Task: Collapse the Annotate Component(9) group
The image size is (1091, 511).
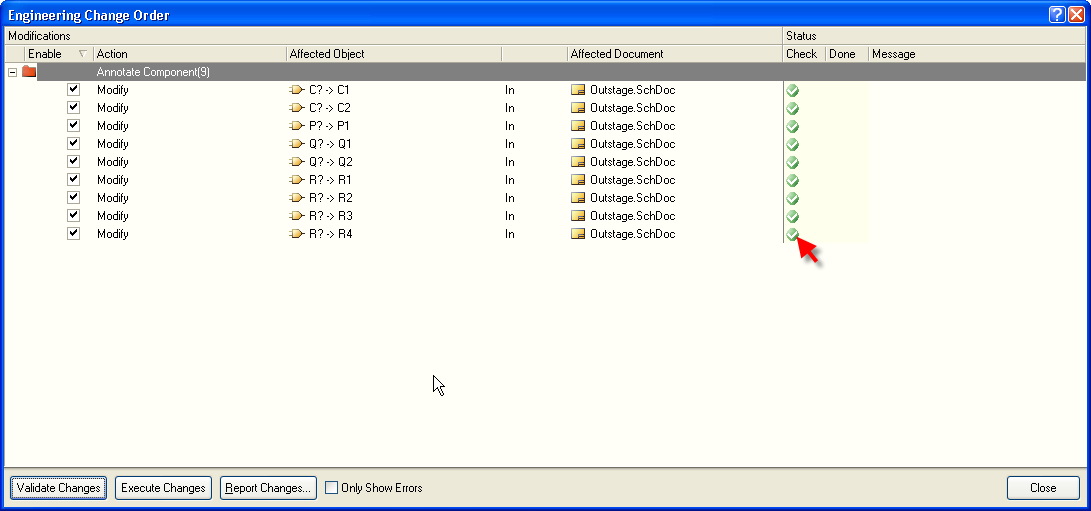Action: (13, 72)
